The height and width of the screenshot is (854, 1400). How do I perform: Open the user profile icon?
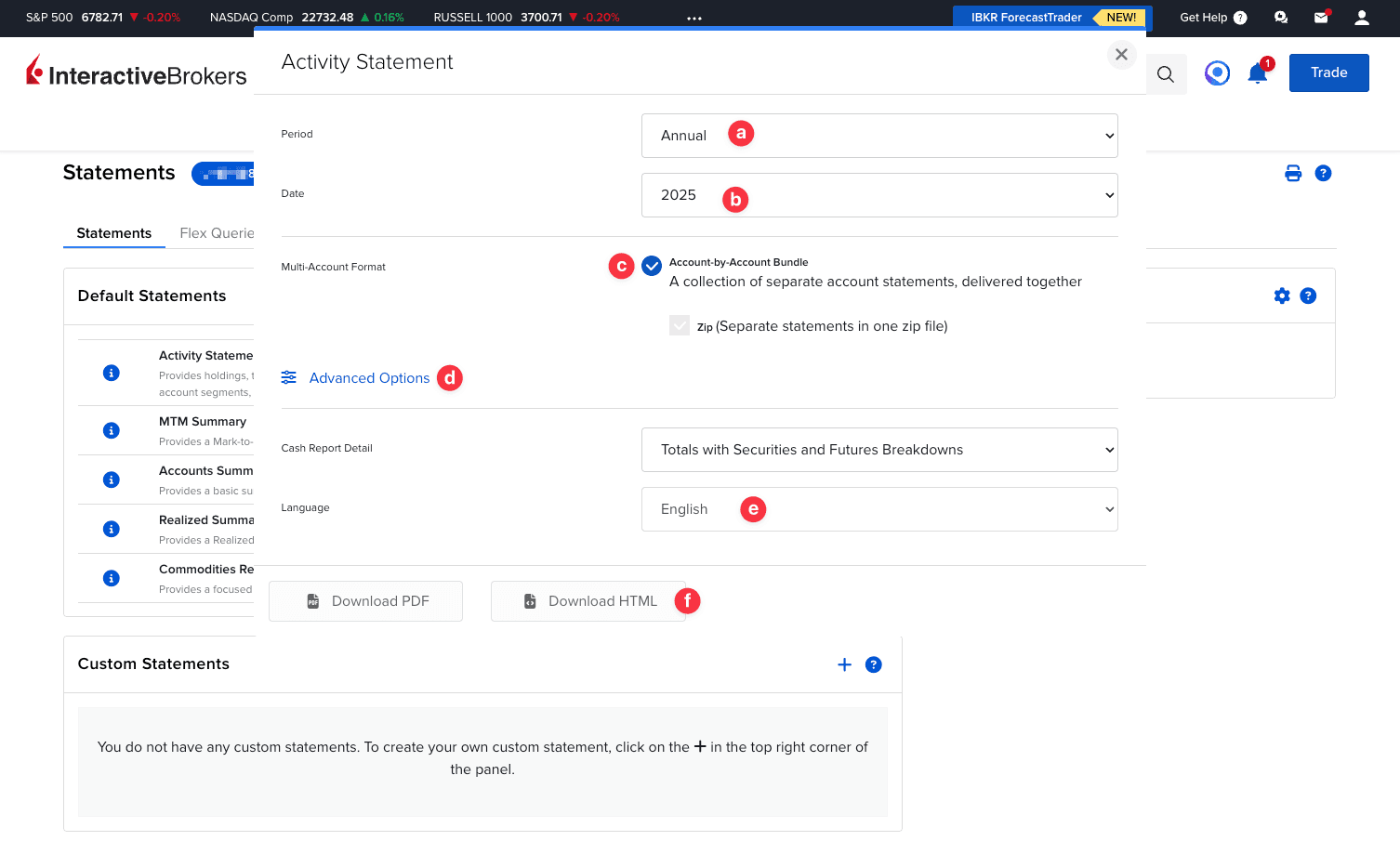pyautogui.click(x=1362, y=17)
